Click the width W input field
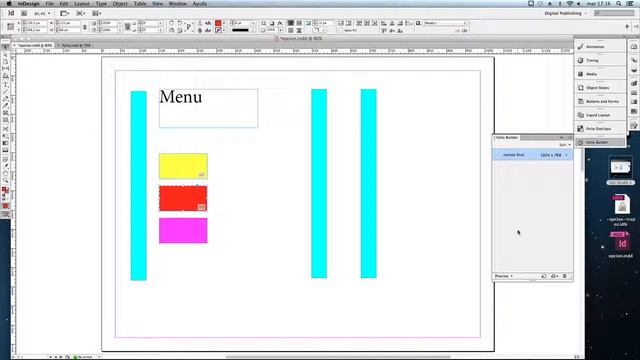 click(68, 23)
